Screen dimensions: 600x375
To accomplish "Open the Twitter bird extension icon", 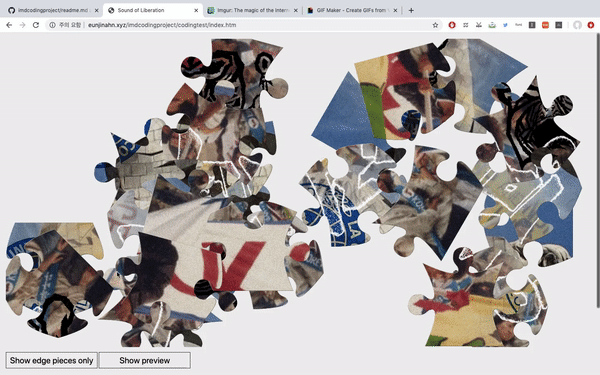I will (x=505, y=25).
